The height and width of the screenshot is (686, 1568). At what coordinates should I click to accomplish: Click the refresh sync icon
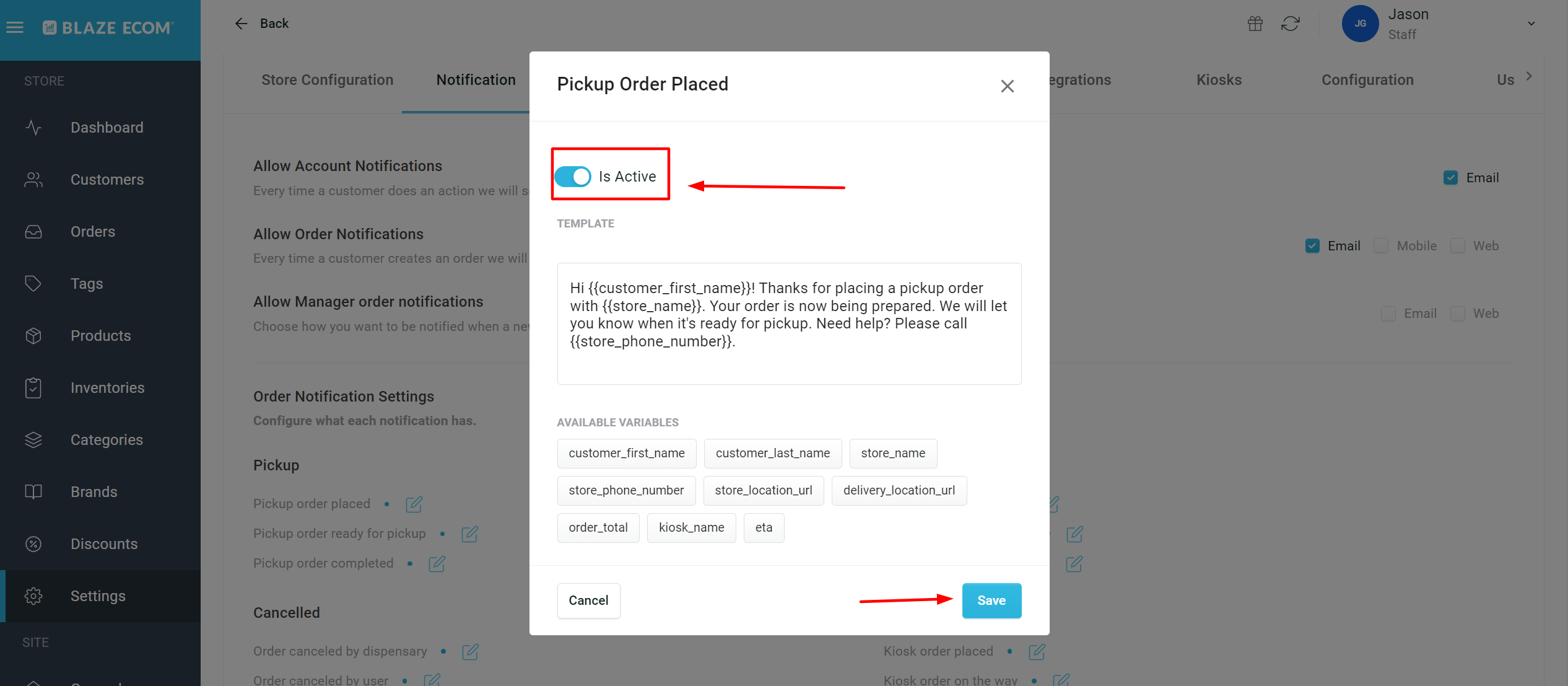point(1291,24)
